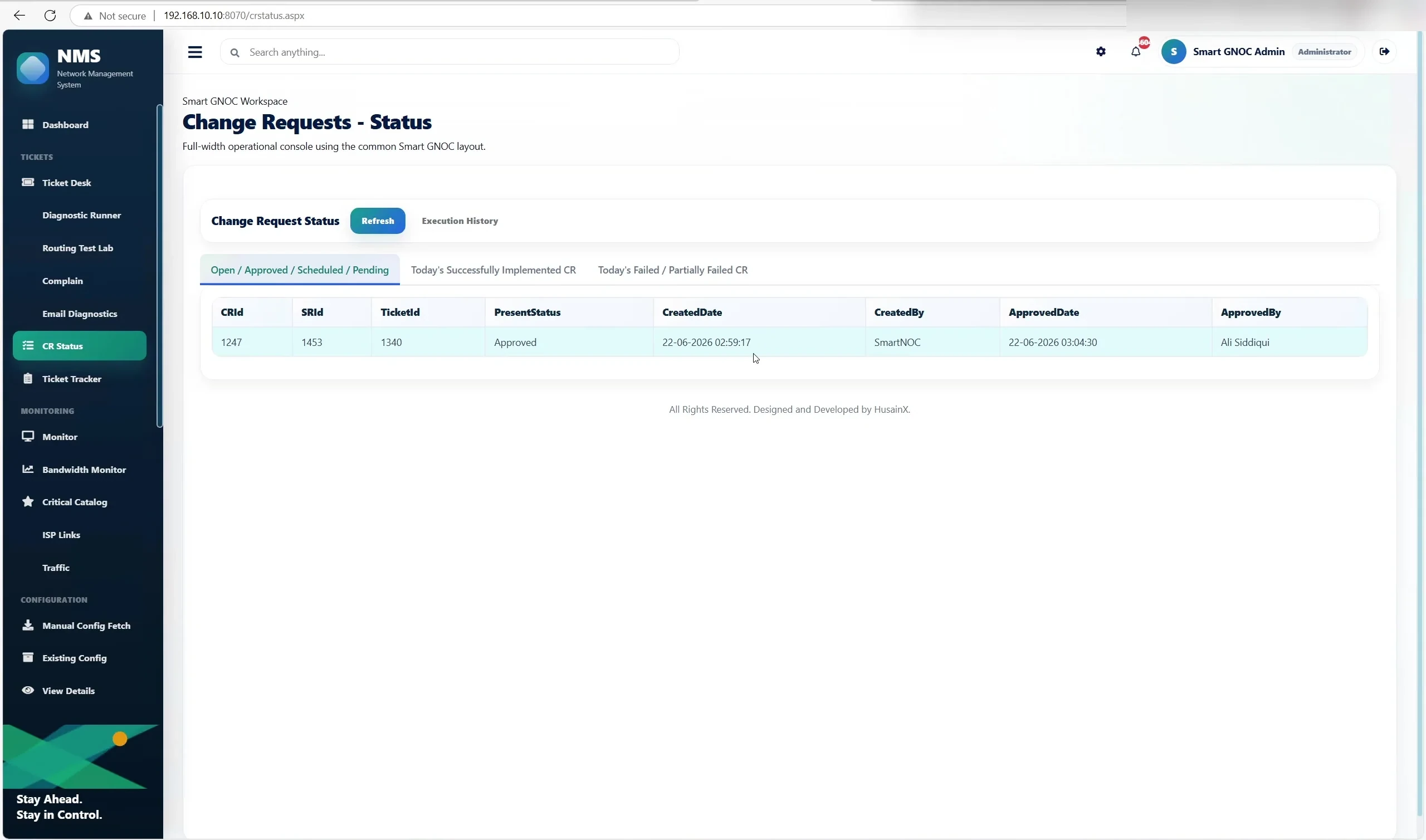This screenshot has width=1426, height=840.
Task: Select Open / Approved / Scheduled / Pending tab
Action: click(299, 270)
